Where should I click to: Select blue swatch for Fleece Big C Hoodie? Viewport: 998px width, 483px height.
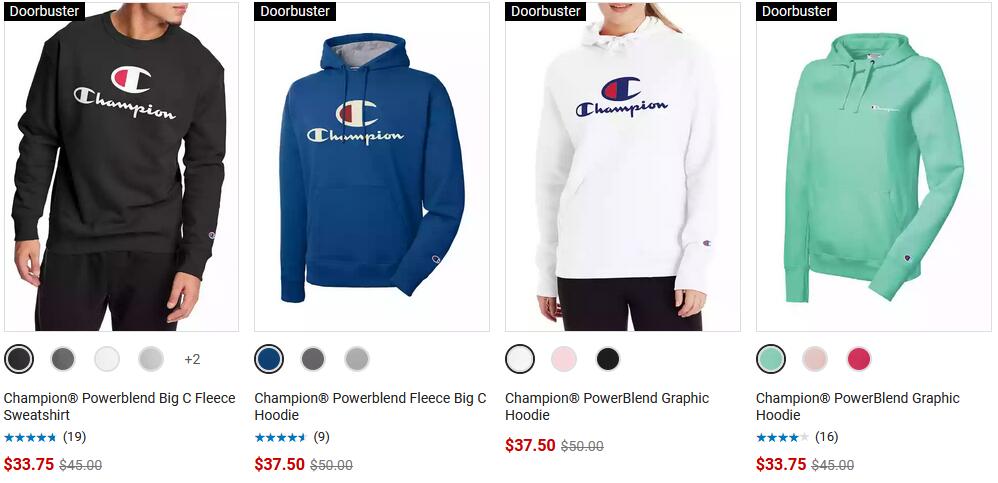coord(269,359)
